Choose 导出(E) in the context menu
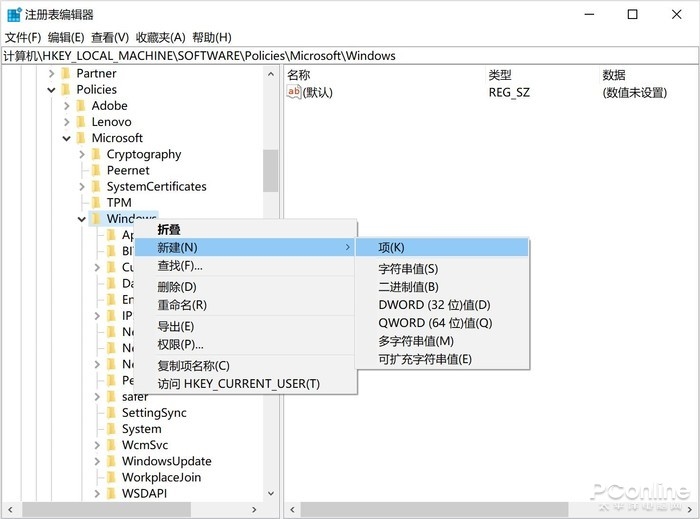Image resolution: width=700 pixels, height=519 pixels. pyautogui.click(x=245, y=326)
